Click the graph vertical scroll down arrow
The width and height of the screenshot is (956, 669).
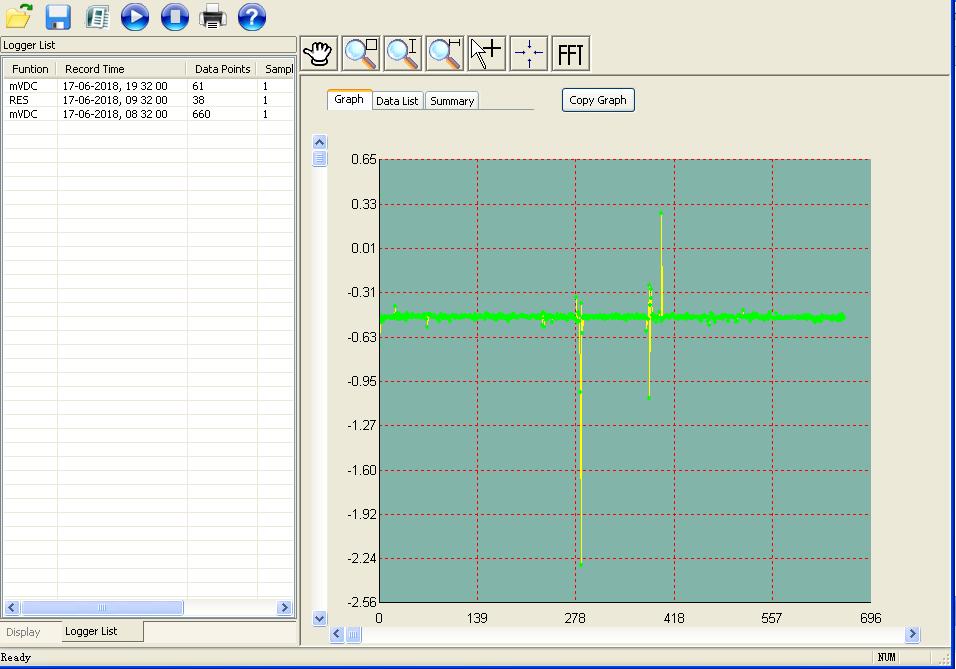pyautogui.click(x=319, y=618)
